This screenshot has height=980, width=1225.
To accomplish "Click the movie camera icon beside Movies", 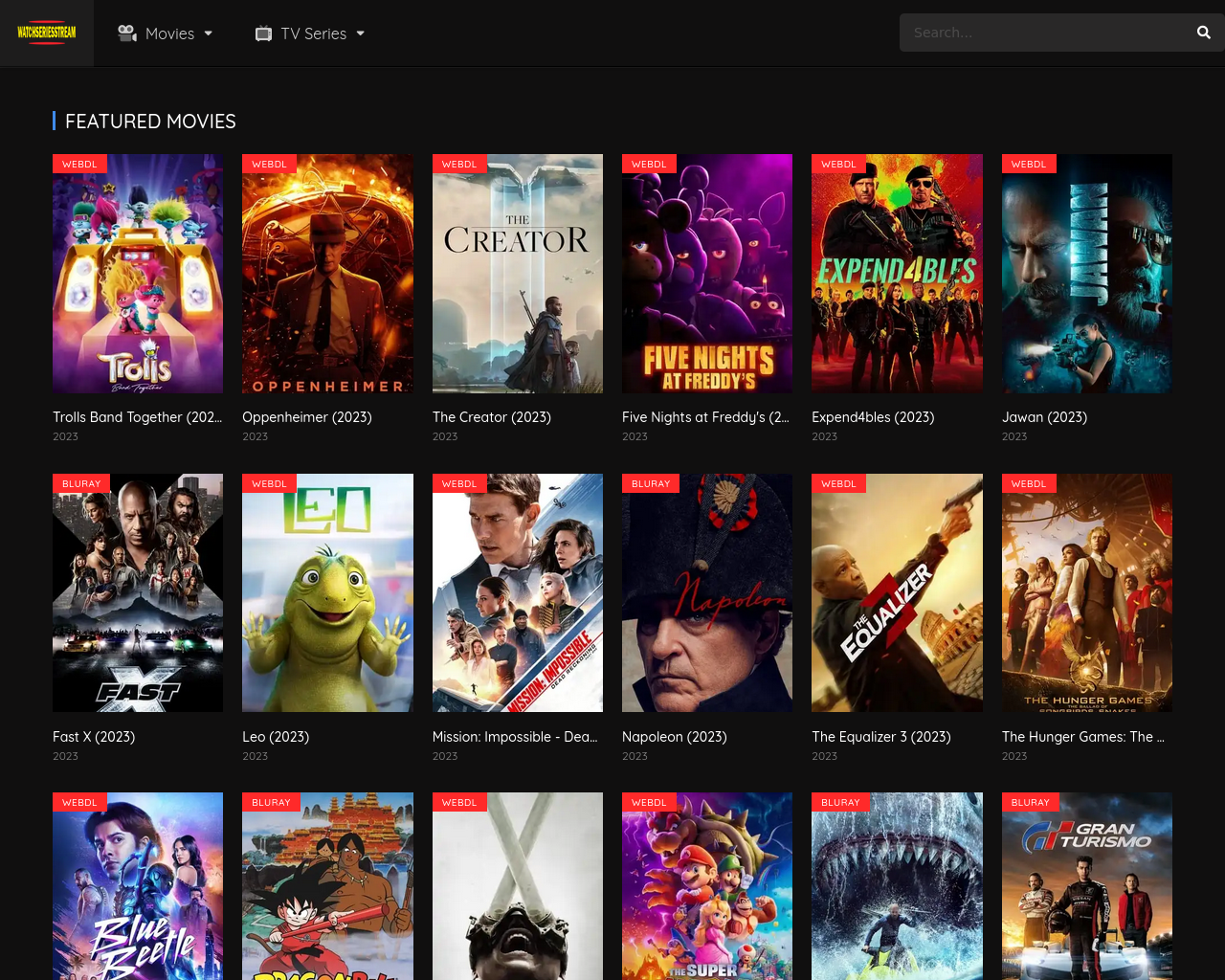I will (x=127, y=33).
